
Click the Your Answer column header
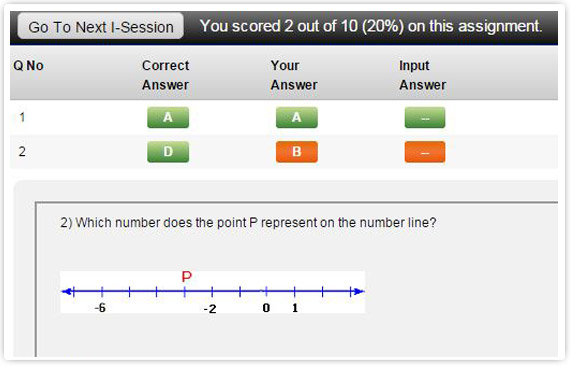294,75
